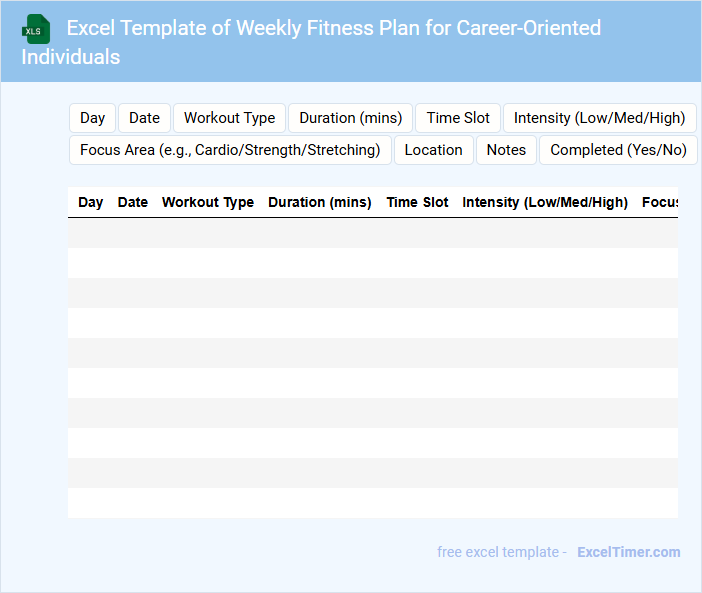This screenshot has width=702, height=593.
Task: Click the Notes tag button
Action: [506, 150]
